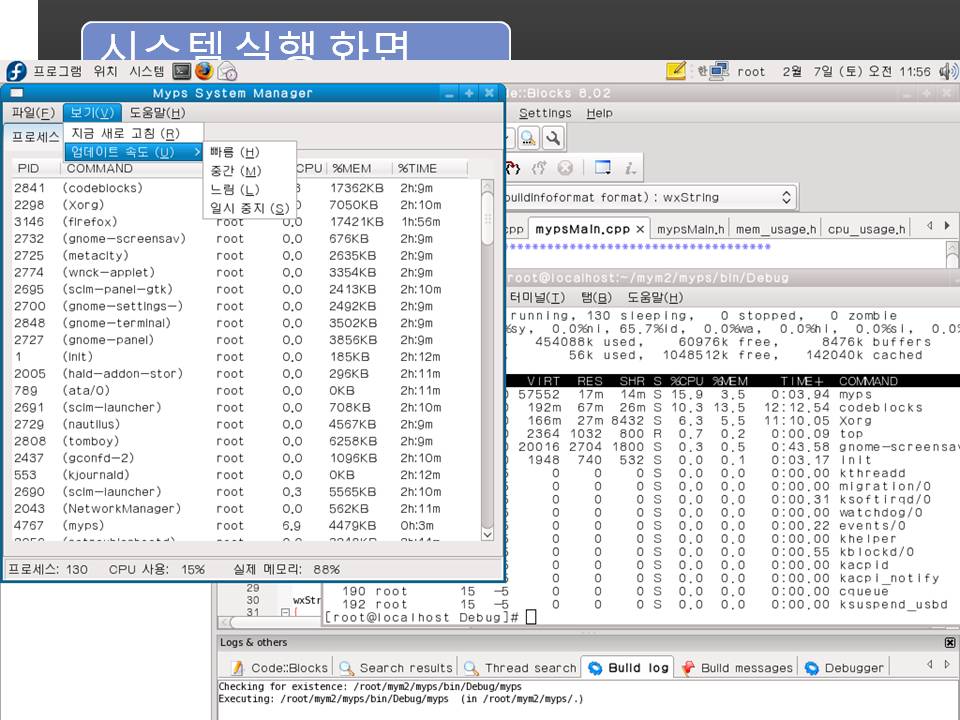This screenshot has height=720, width=960.
Task: Open Code::Blocks Help menu
Action: (599, 113)
